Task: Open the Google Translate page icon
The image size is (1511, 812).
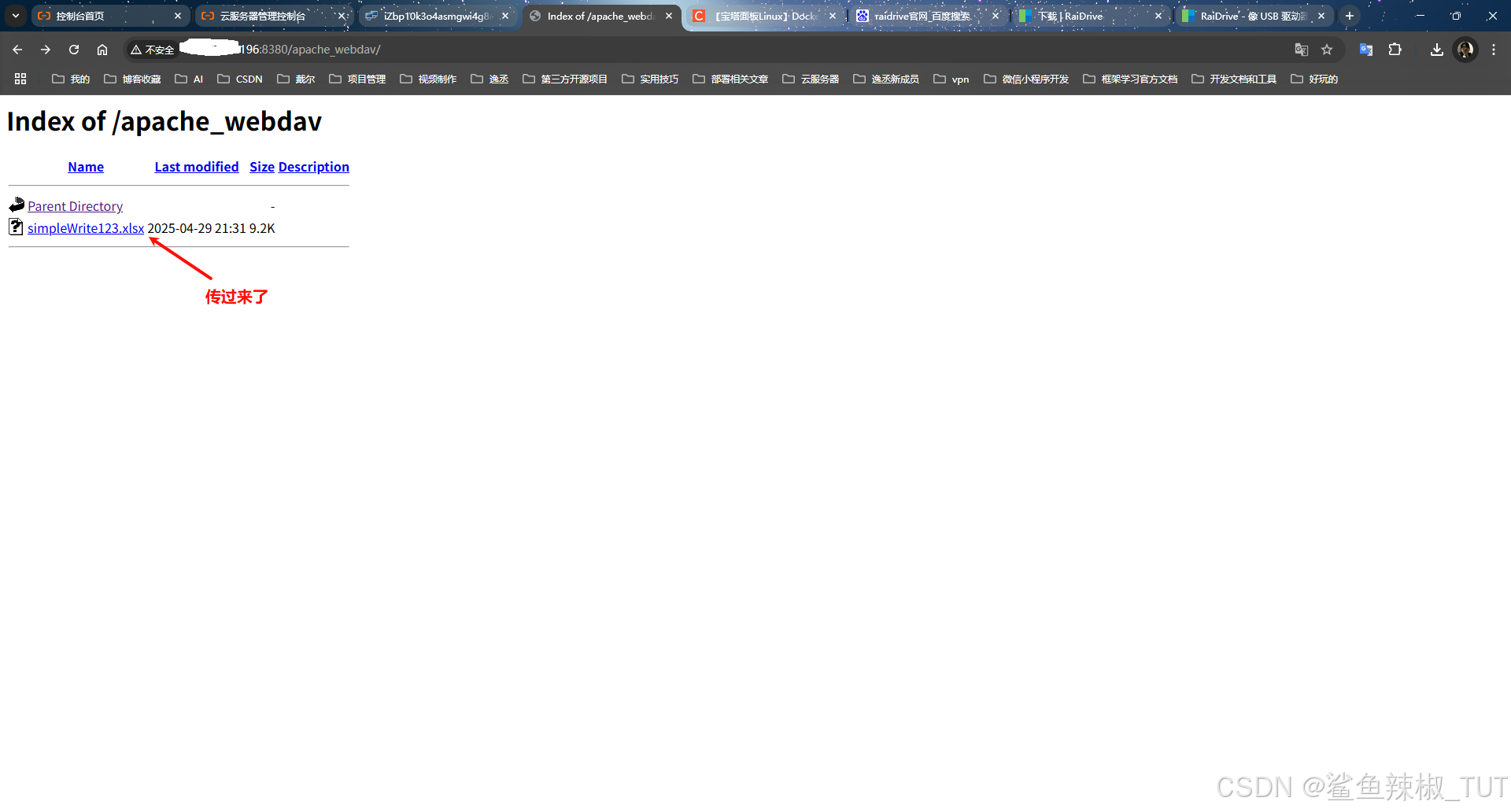Action: point(1302,49)
